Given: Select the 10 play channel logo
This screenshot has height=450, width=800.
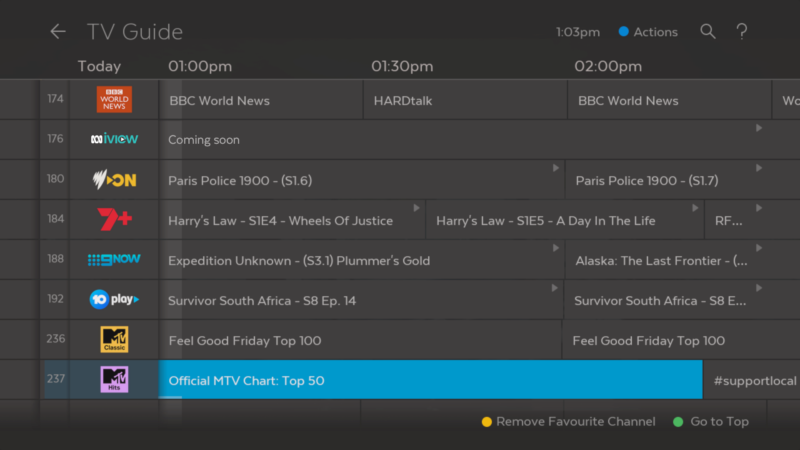Looking at the screenshot, I should (114, 300).
